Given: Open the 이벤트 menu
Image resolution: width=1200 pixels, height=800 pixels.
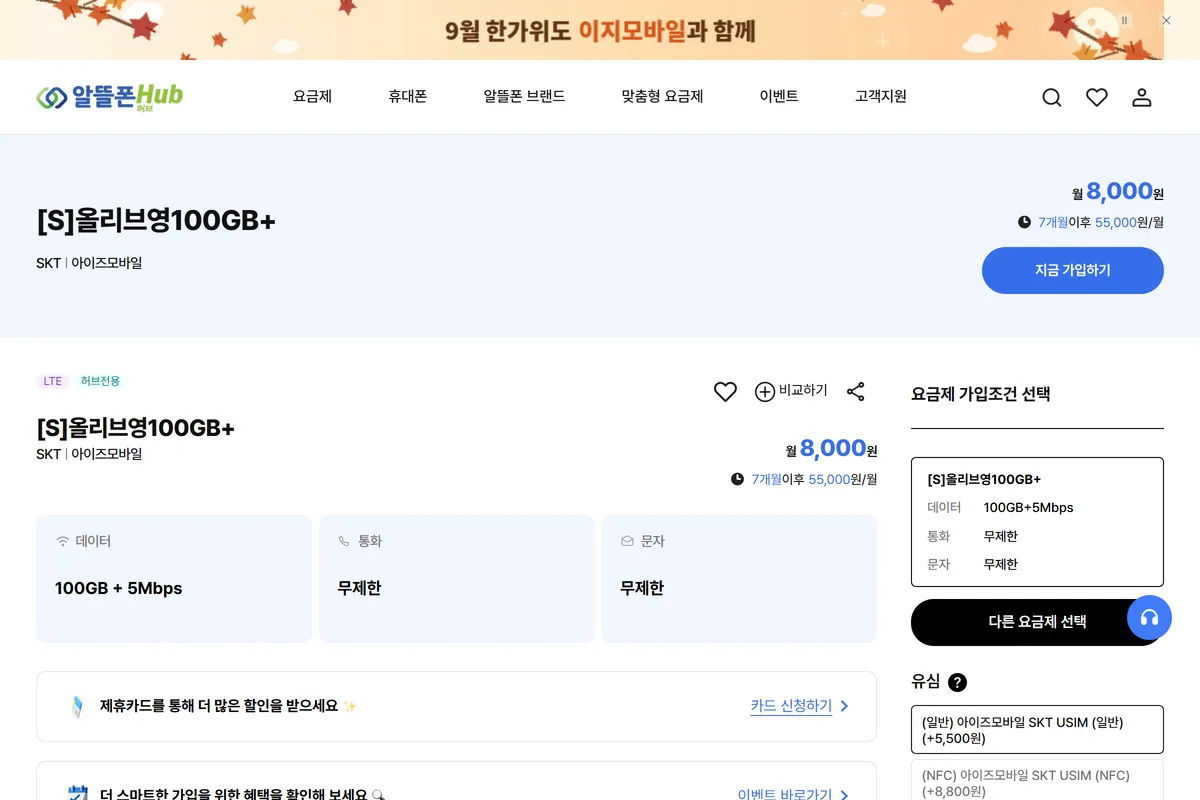Looking at the screenshot, I should tap(779, 97).
